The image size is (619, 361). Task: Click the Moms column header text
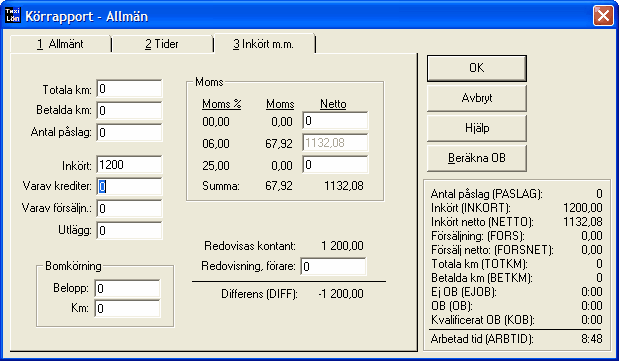(280, 104)
